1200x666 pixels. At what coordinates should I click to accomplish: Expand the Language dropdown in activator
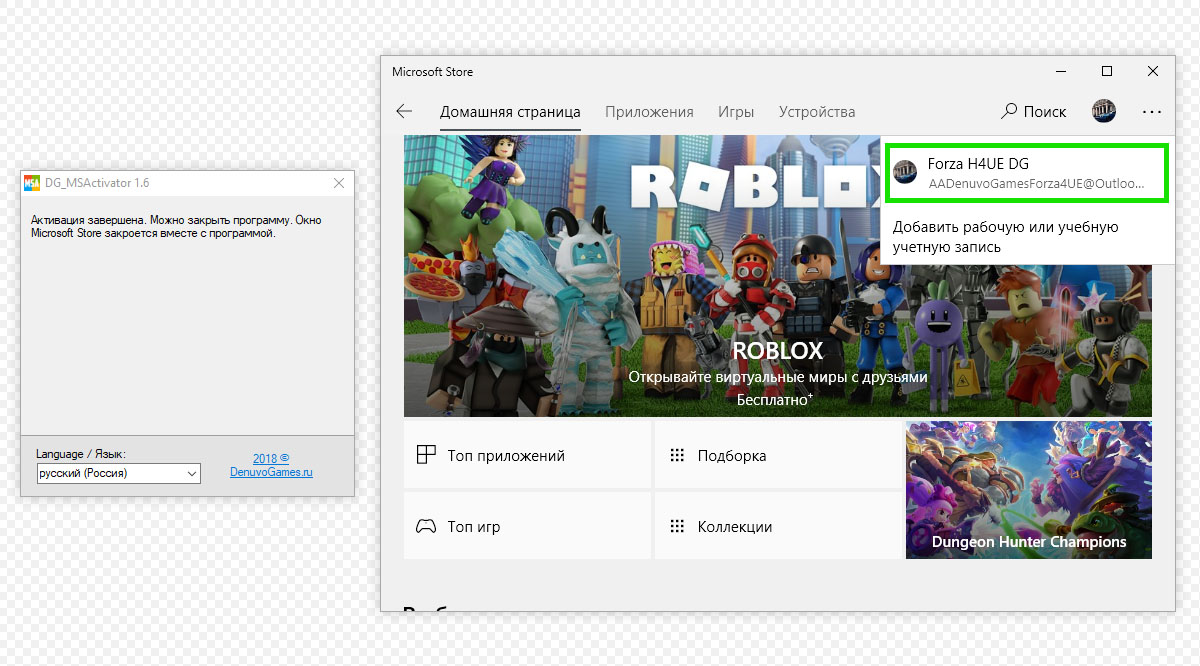click(192, 474)
